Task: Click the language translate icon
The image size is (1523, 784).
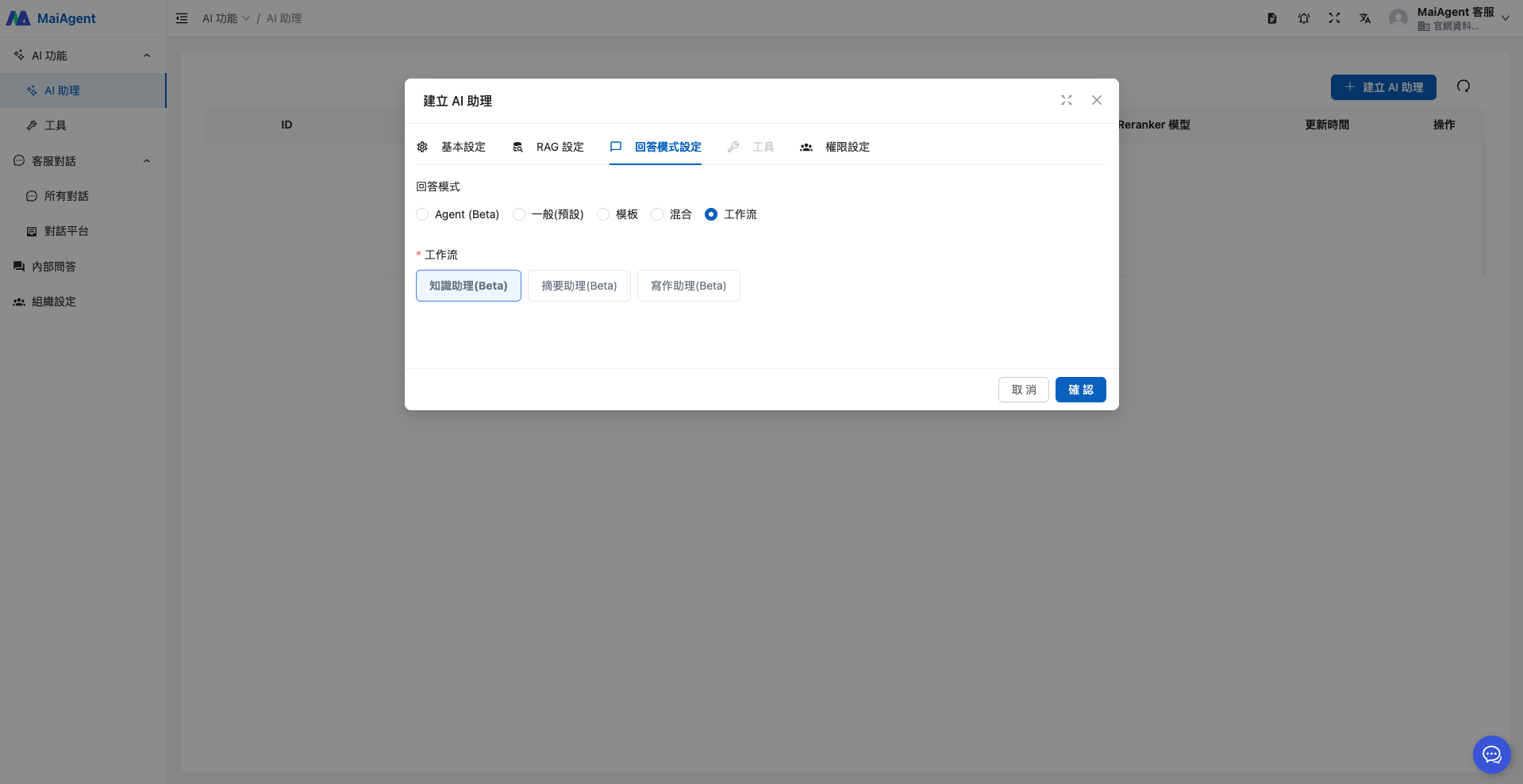Action: [x=1365, y=18]
